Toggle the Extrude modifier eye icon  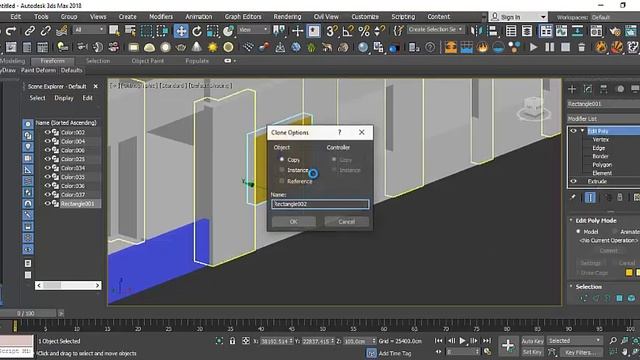(573, 181)
